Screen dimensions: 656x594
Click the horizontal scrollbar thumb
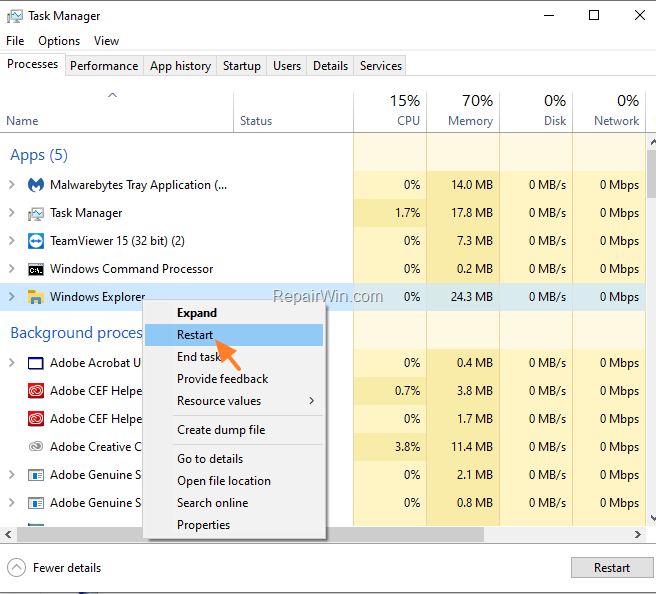click(250, 535)
